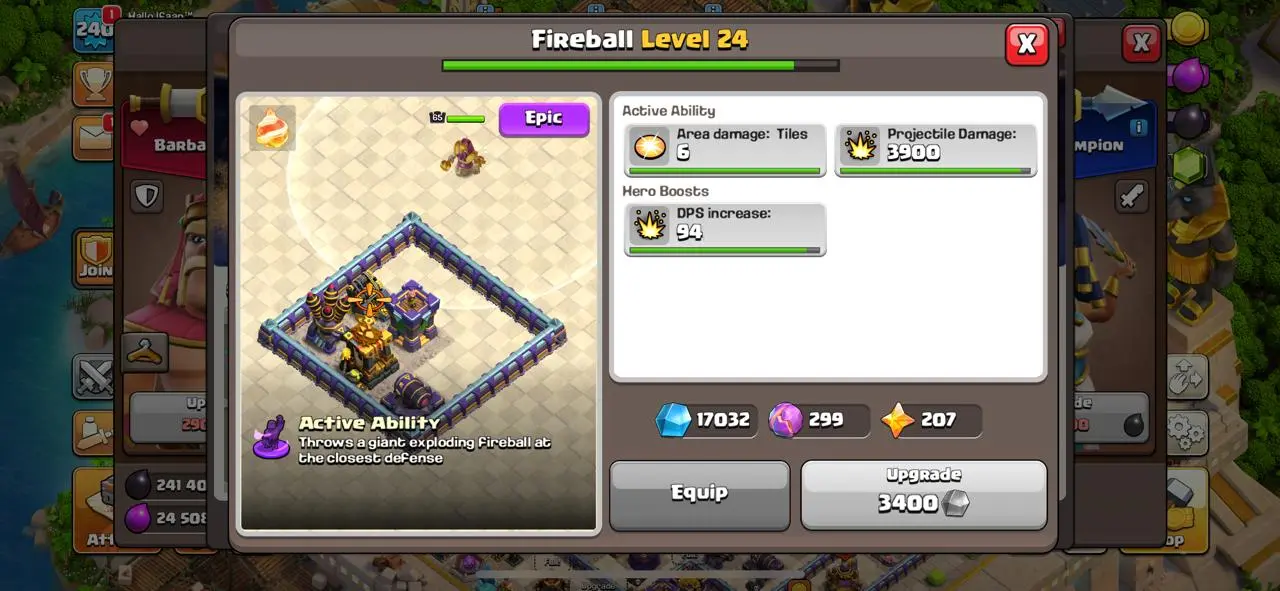Equip the Fireball on the hero

[x=699, y=494]
